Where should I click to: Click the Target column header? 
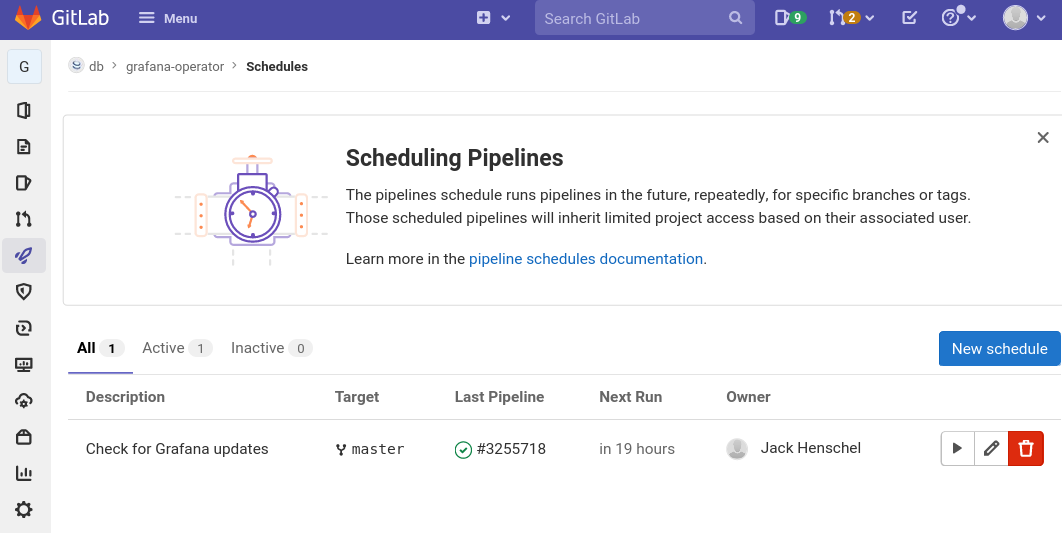[357, 397]
